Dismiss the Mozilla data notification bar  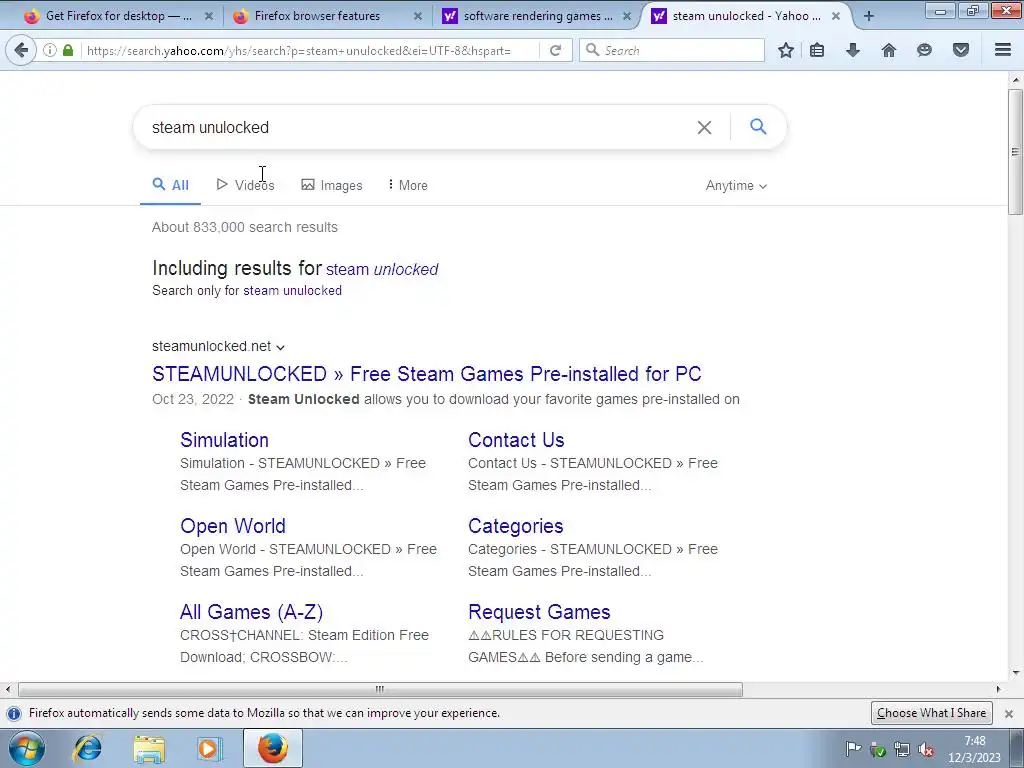(x=1009, y=714)
